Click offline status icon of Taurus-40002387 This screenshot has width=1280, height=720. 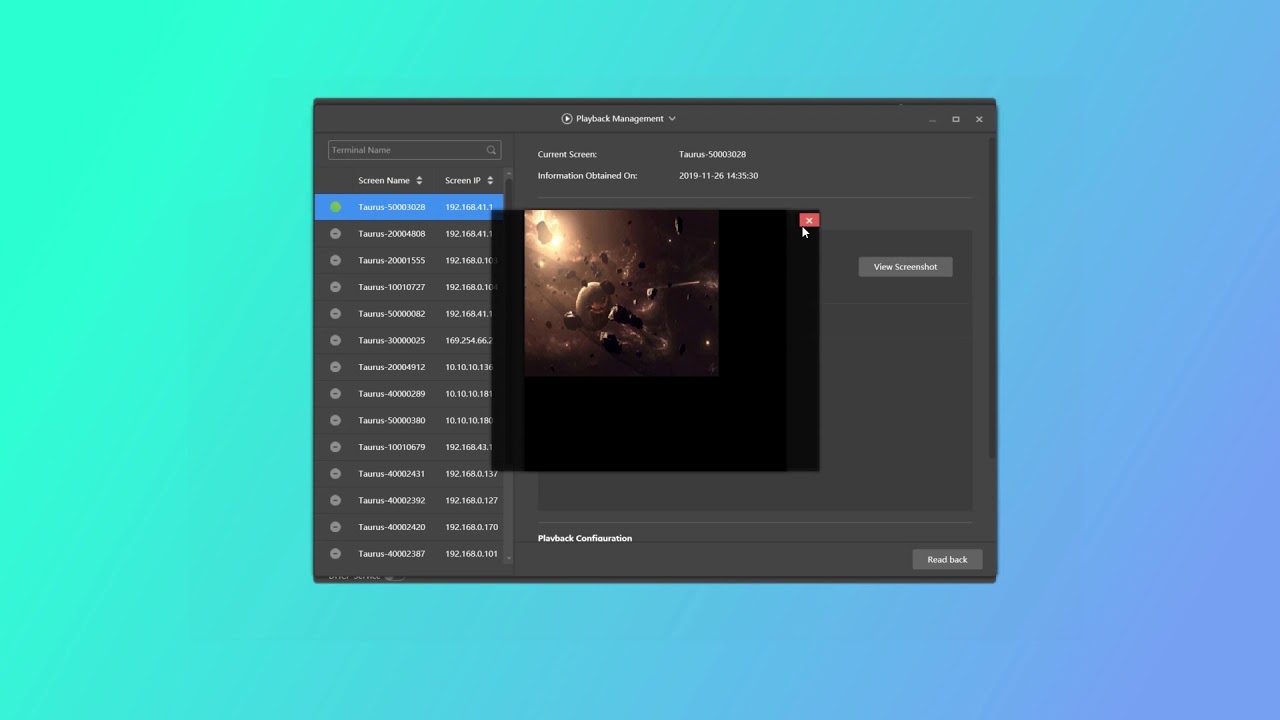point(336,554)
